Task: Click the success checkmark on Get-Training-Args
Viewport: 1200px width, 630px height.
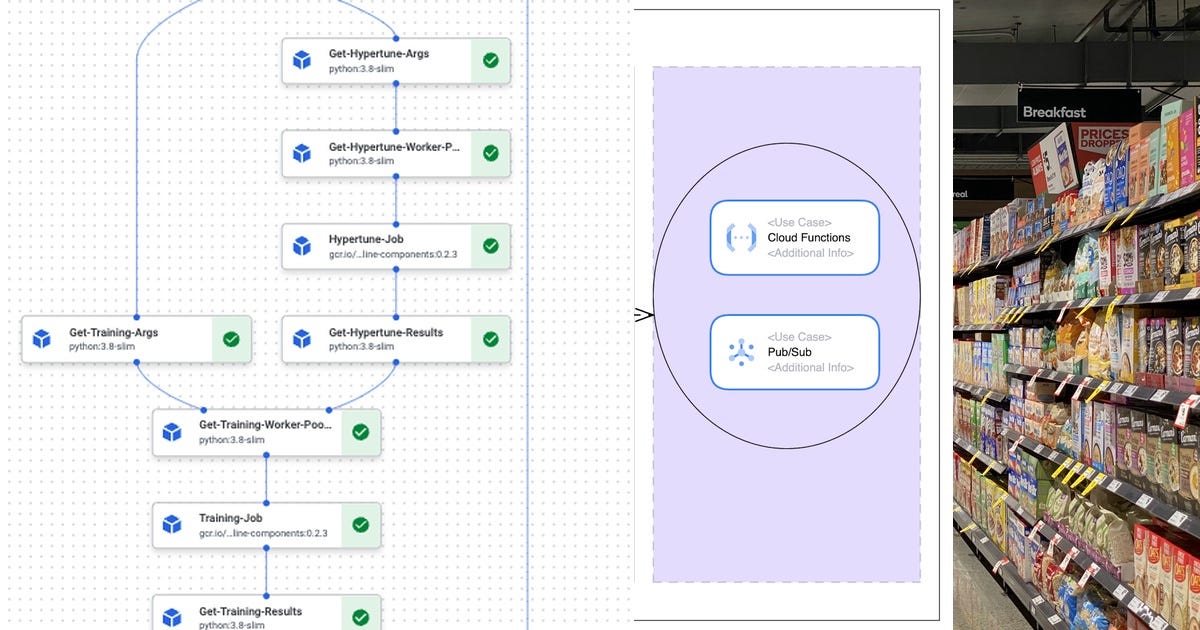Action: (x=231, y=339)
